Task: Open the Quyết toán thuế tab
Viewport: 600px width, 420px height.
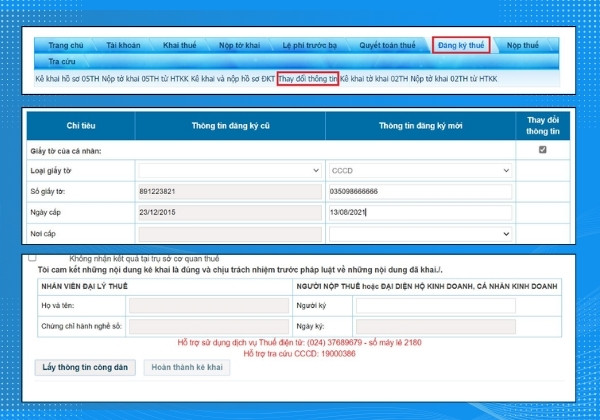Action: point(387,45)
